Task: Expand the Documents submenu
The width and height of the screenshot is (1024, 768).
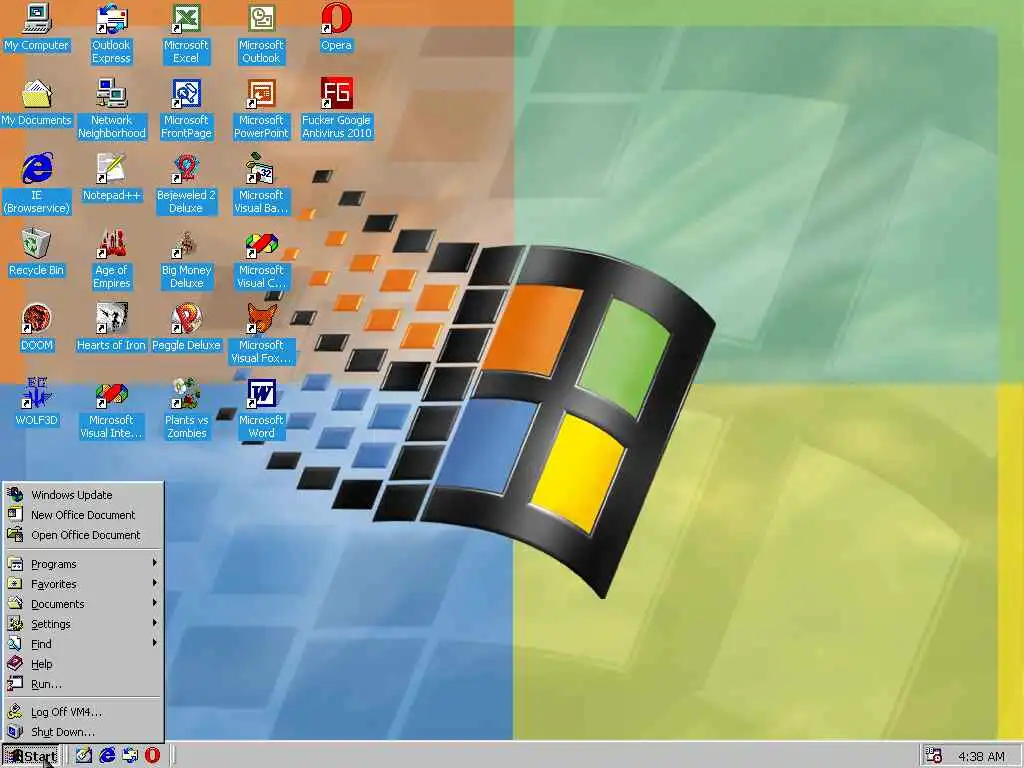Action: pos(83,604)
